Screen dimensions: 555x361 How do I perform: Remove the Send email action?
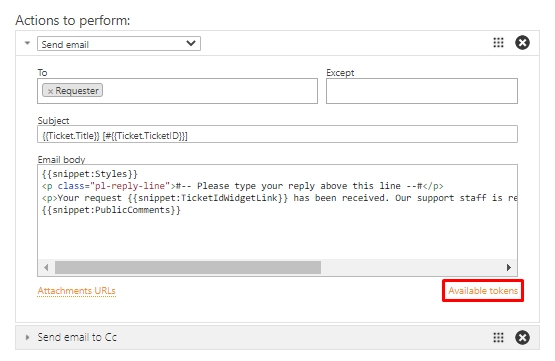pyautogui.click(x=522, y=43)
